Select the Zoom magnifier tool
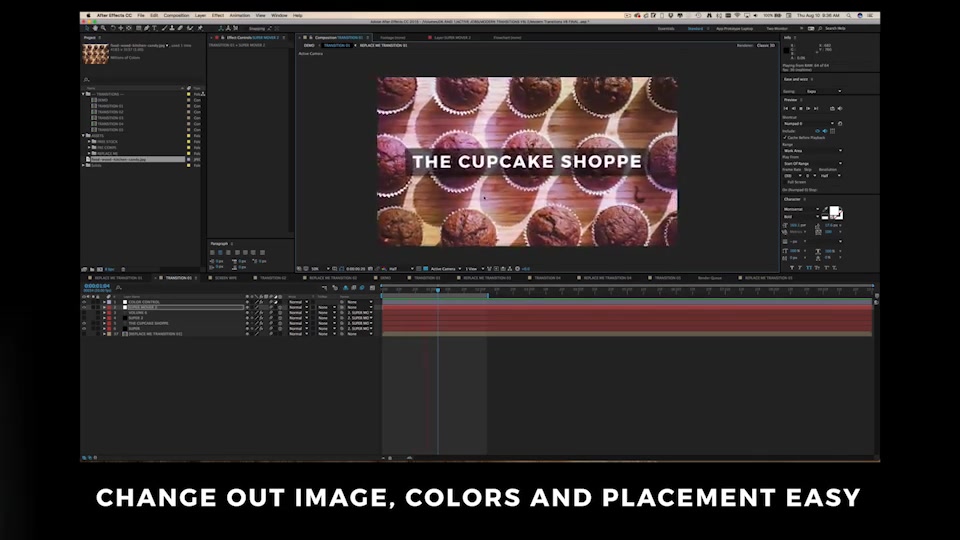This screenshot has height=540, width=960. [103, 28]
